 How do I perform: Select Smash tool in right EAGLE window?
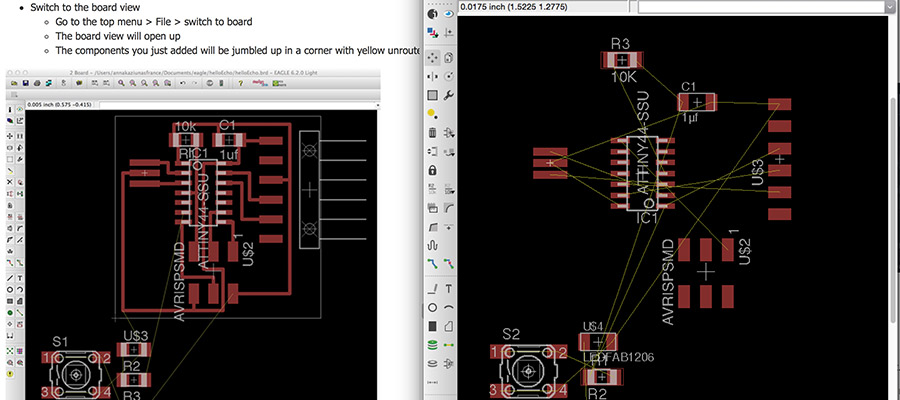click(433, 208)
